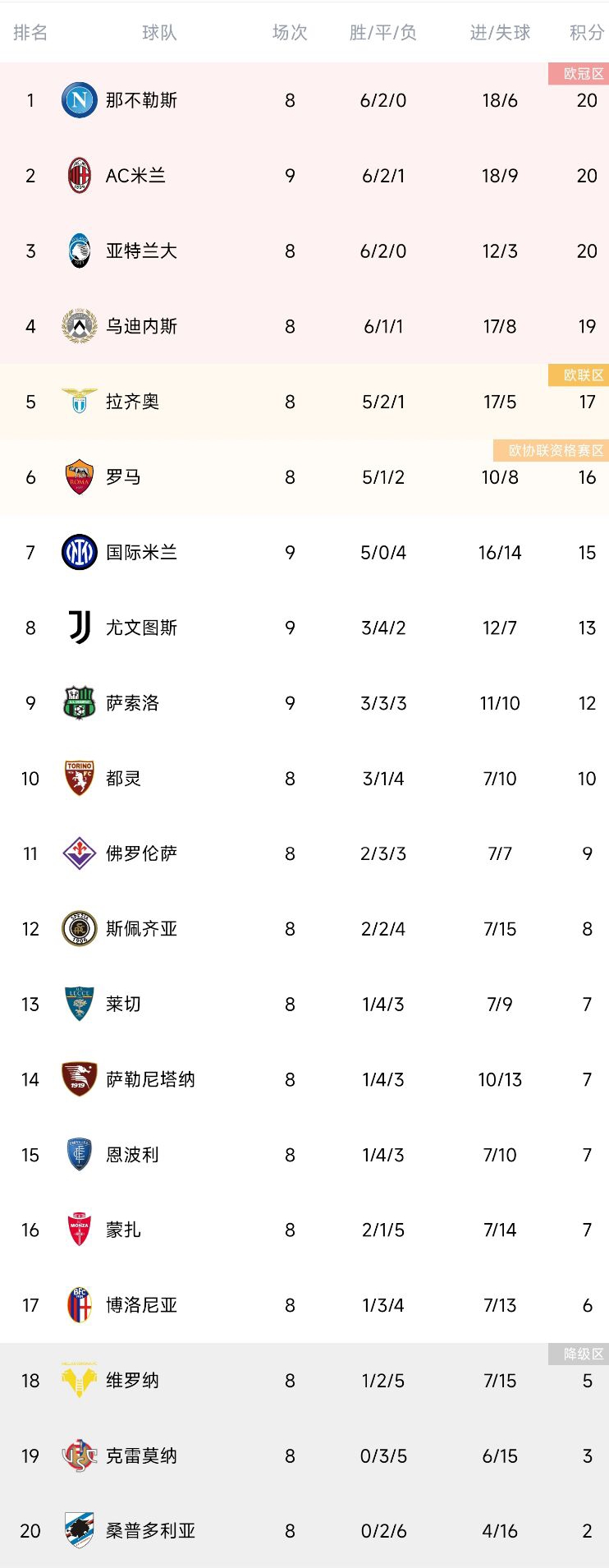Open the 那不勒斯 team name
This screenshot has width=609, height=1568.
tap(141, 100)
